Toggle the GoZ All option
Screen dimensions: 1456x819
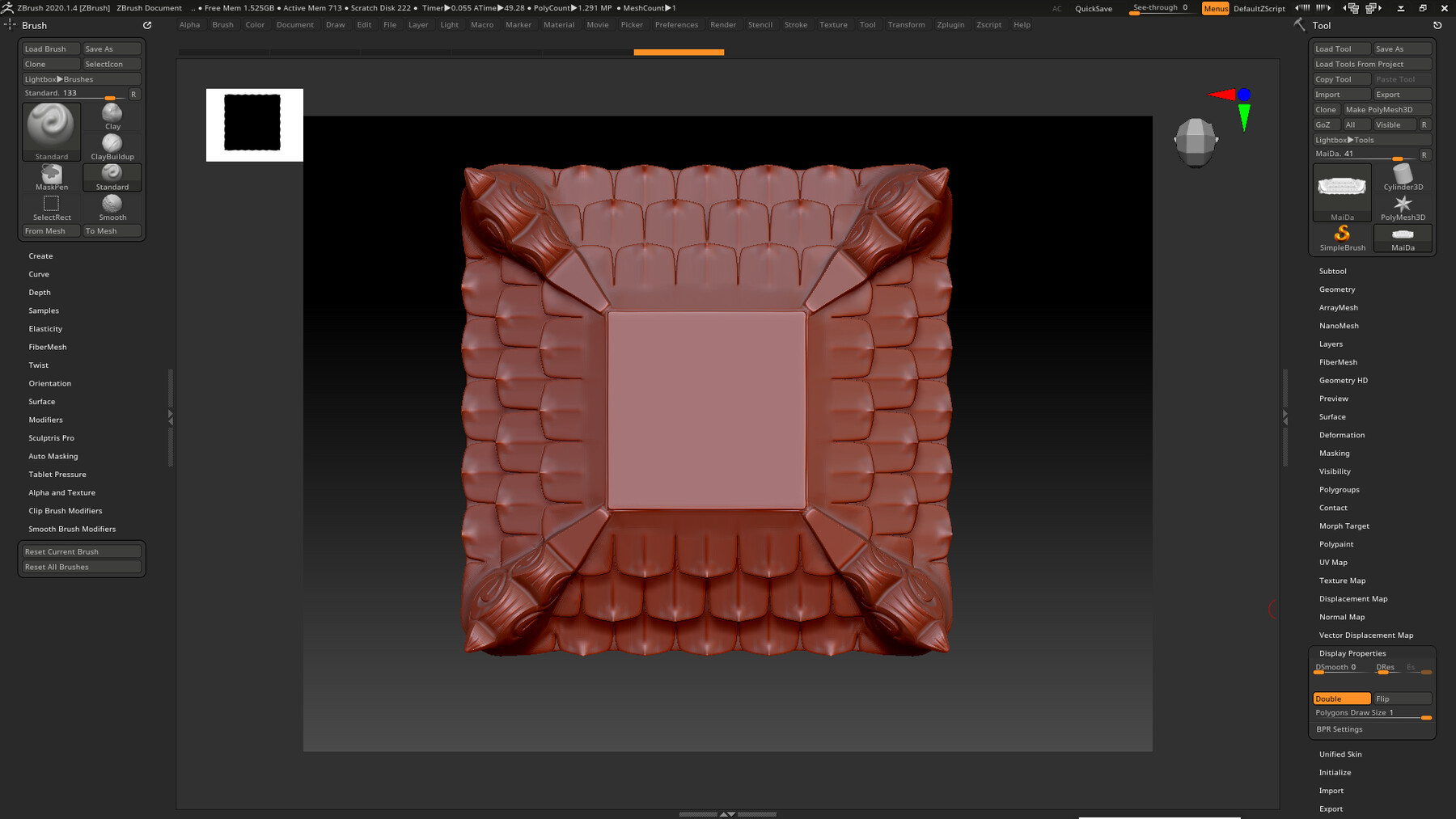[x=1357, y=125]
